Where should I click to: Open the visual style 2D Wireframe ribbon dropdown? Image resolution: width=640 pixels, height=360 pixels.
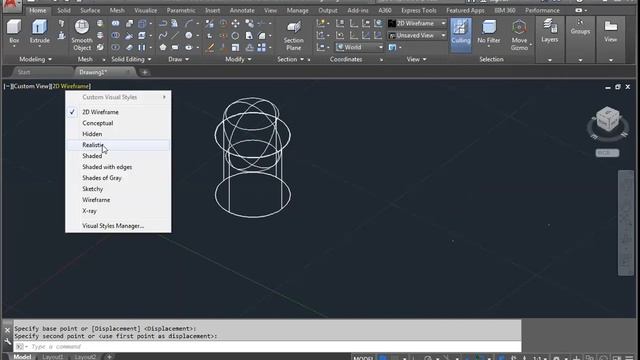[417, 23]
